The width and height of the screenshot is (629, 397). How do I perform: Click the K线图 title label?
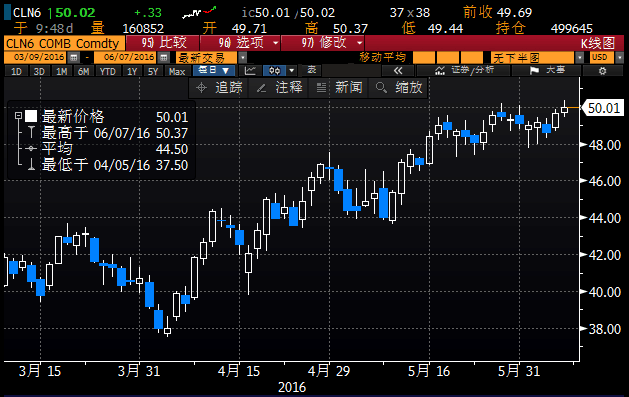tap(598, 43)
